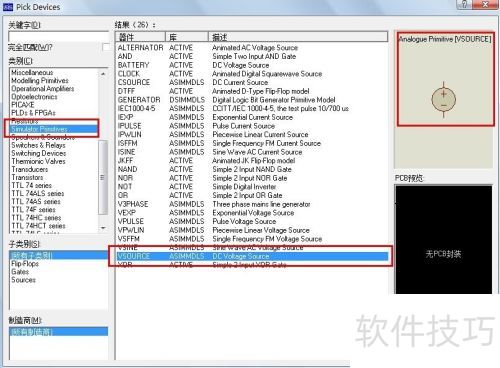This screenshot has height=368, width=500.
Task: Select OR gate device row
Action: 252,195
